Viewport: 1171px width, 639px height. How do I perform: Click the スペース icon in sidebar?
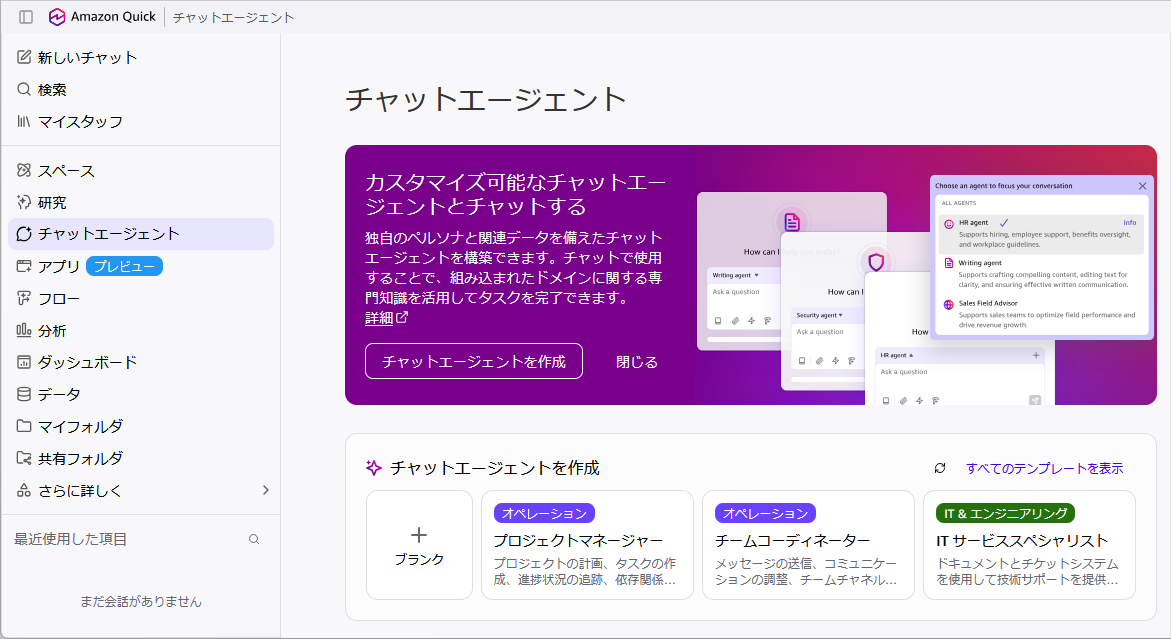coord(24,170)
